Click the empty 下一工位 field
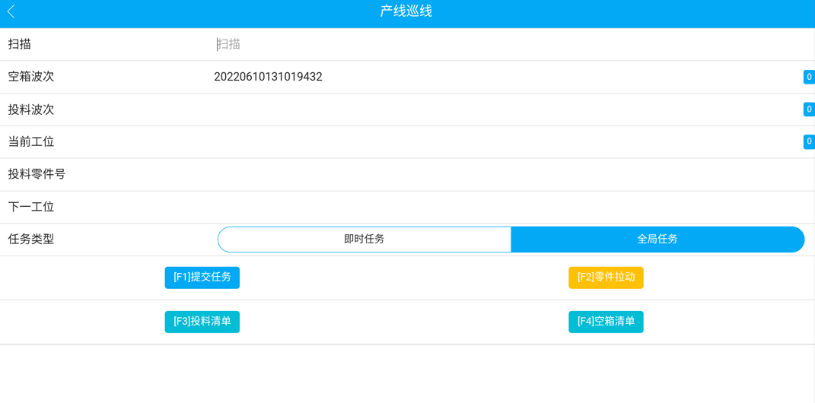The height and width of the screenshot is (403, 815). [x=512, y=207]
